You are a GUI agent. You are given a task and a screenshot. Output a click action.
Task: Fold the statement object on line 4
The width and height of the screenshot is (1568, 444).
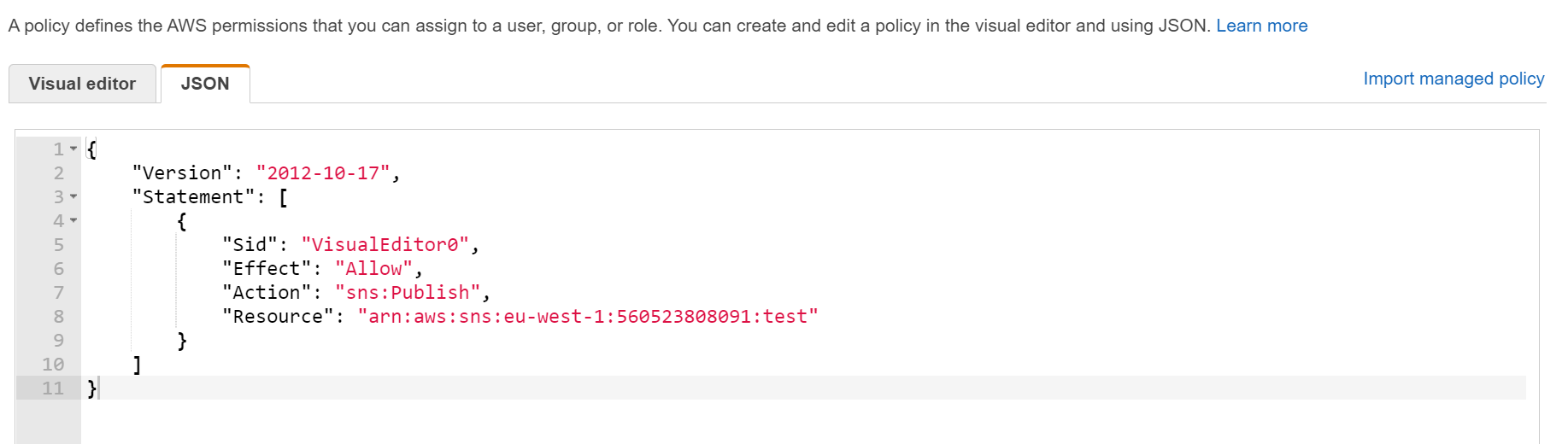(73, 221)
